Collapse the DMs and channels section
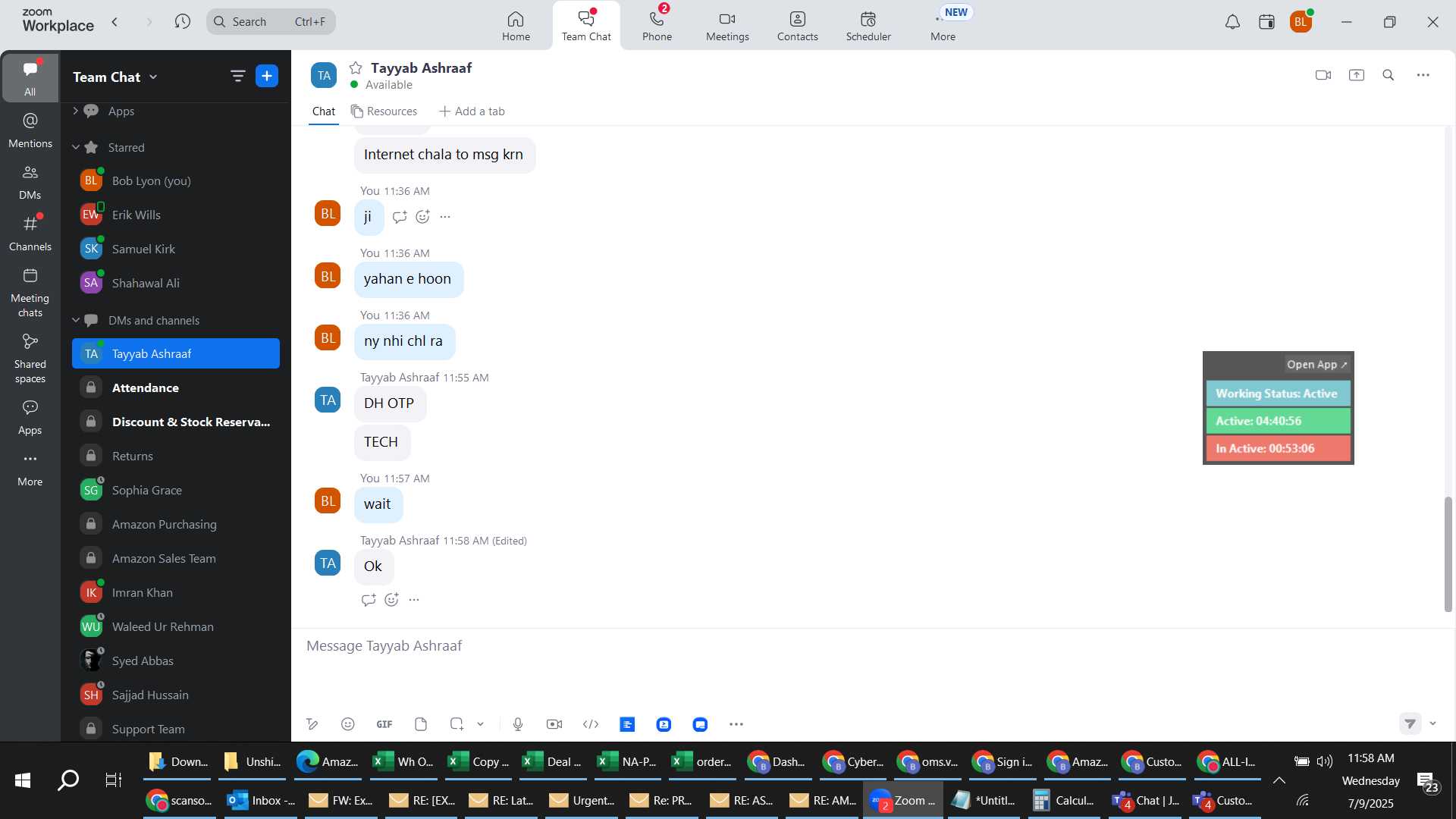Image resolution: width=1456 pixels, height=819 pixels. [x=75, y=320]
